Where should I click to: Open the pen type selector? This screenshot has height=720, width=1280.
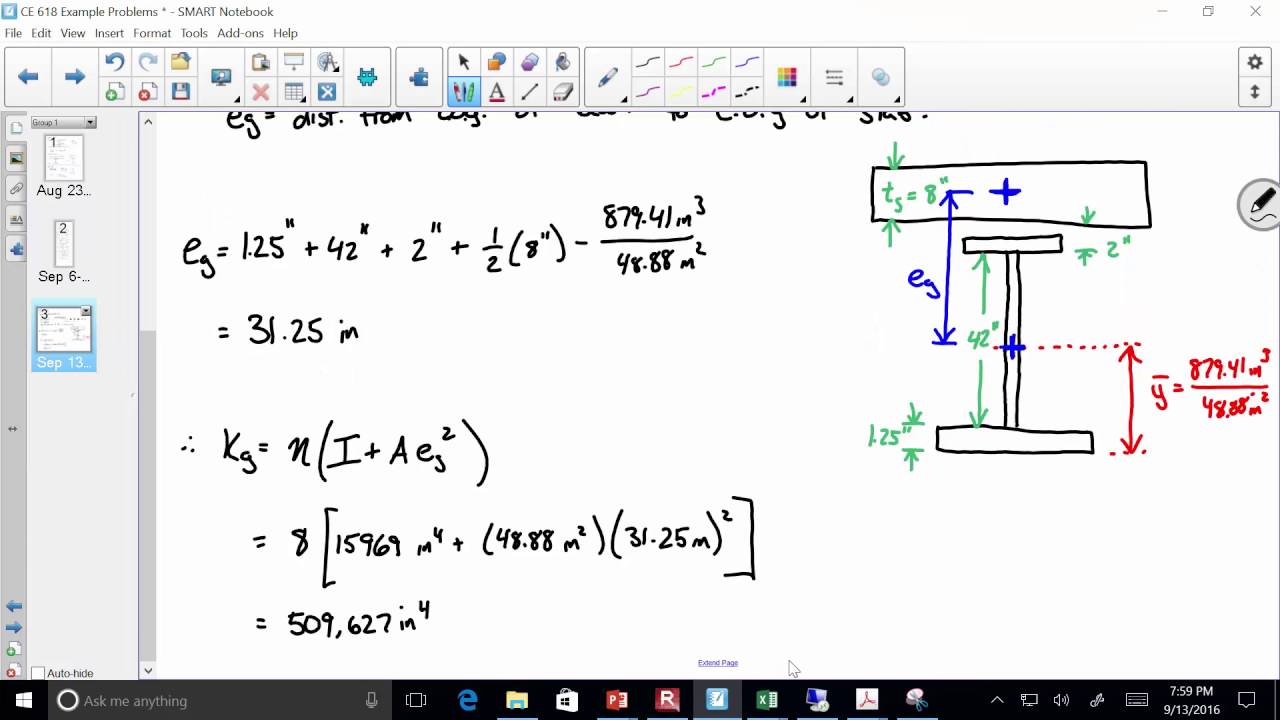(x=608, y=77)
